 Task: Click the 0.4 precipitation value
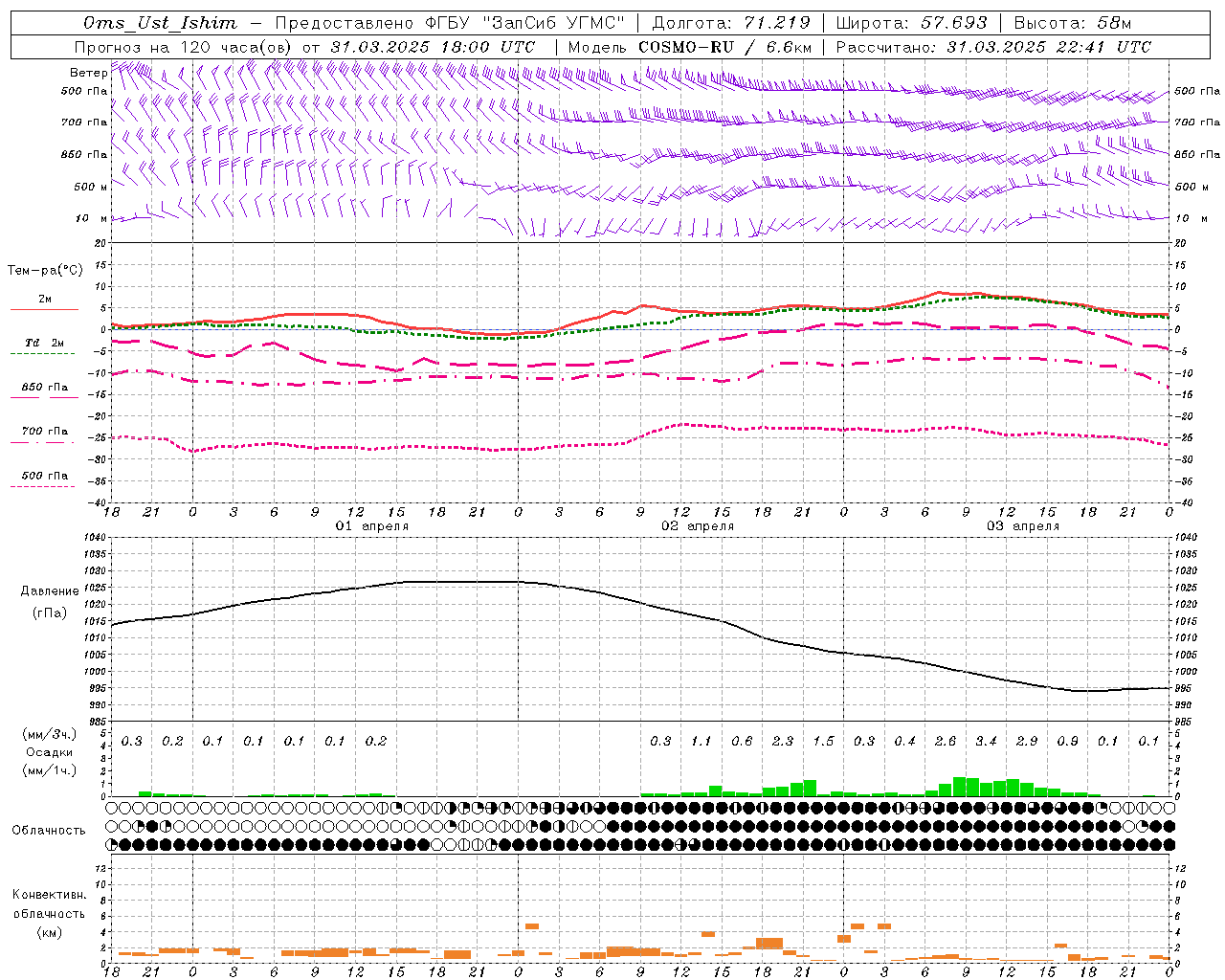[904, 741]
